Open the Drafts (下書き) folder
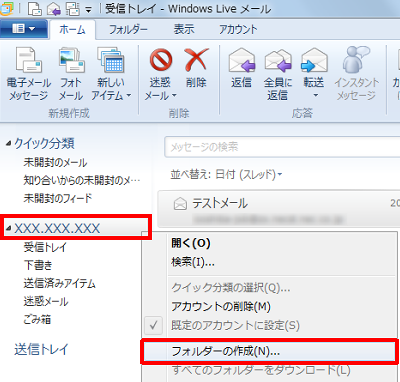The height and width of the screenshot is (382, 400). [x=38, y=265]
